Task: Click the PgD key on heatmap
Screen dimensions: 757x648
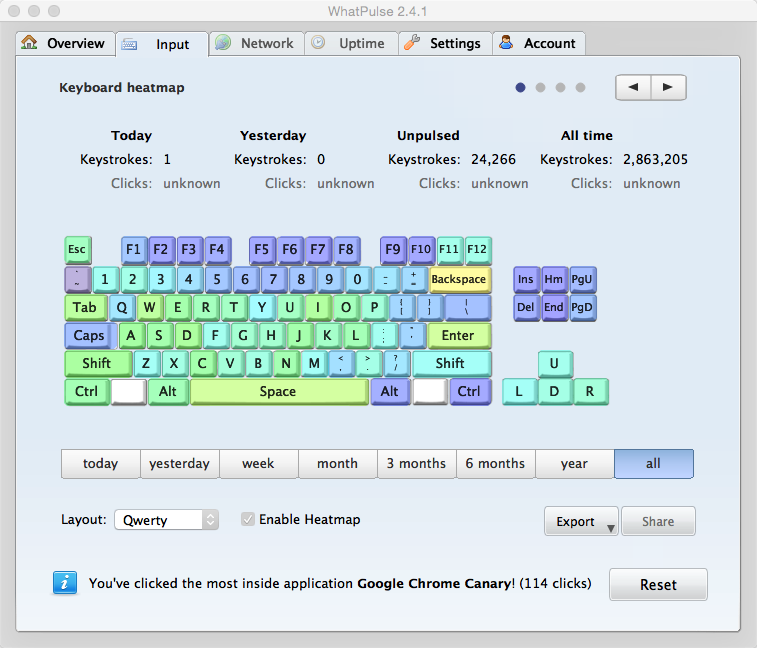Action: click(x=582, y=308)
